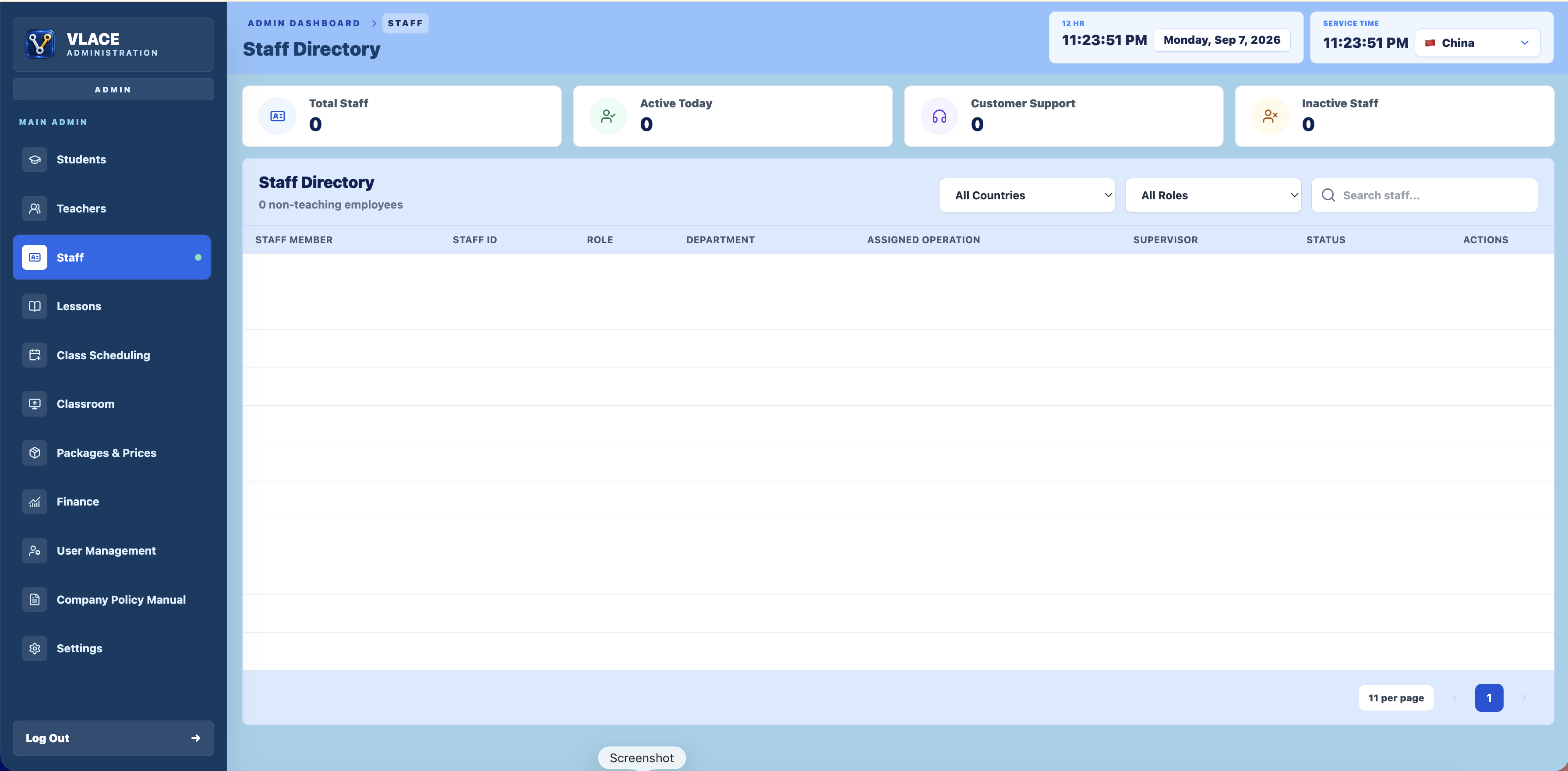Click the Active Today stat card
1568x771 pixels.
click(x=733, y=117)
